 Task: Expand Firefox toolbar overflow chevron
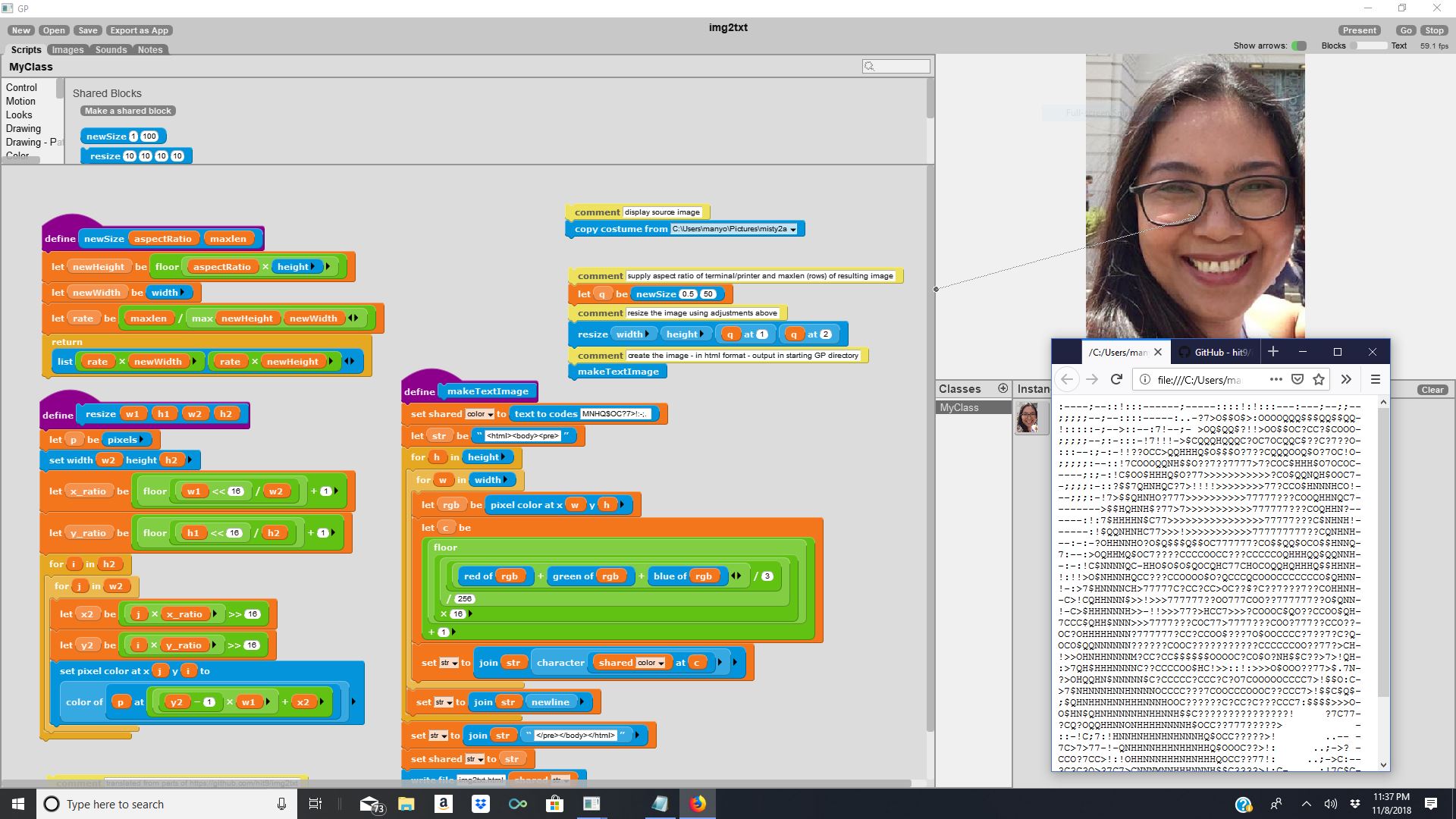(x=1346, y=379)
